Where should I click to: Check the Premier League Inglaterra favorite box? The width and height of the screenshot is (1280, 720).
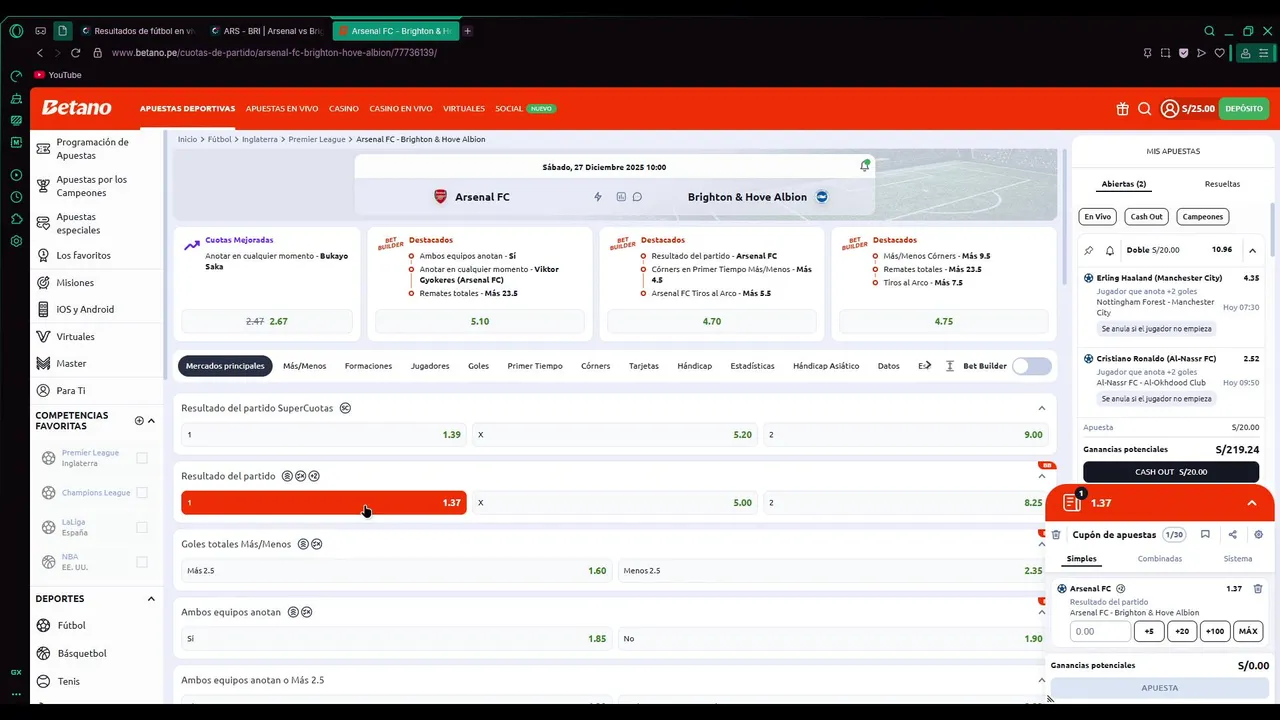142,458
